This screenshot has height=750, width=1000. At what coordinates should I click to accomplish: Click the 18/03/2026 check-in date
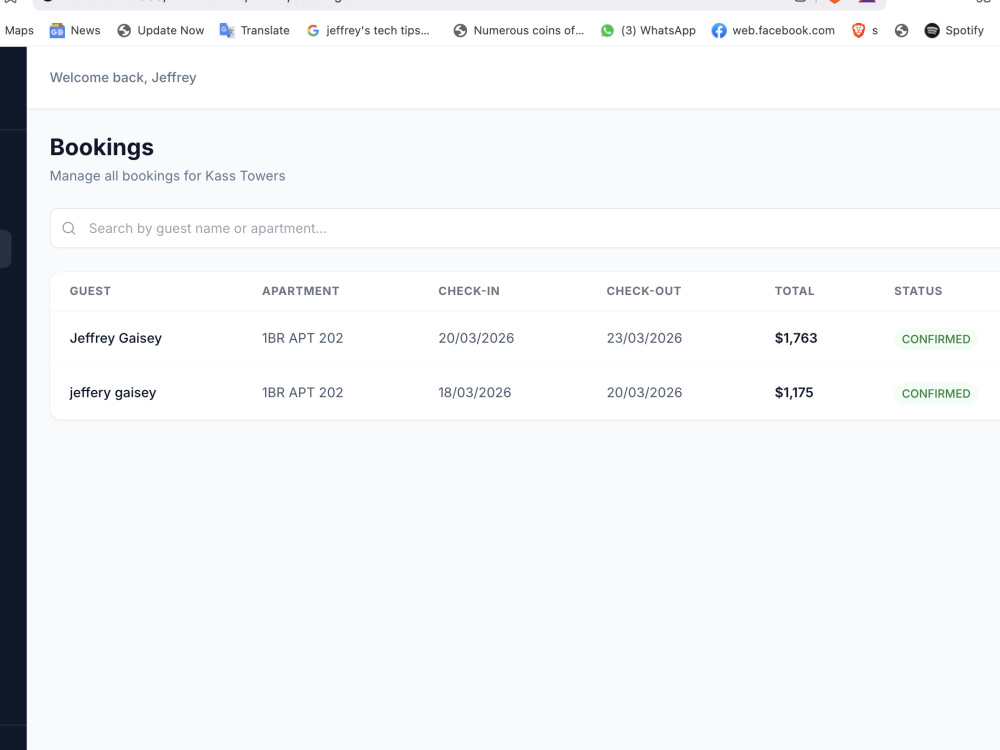pyautogui.click(x=474, y=393)
